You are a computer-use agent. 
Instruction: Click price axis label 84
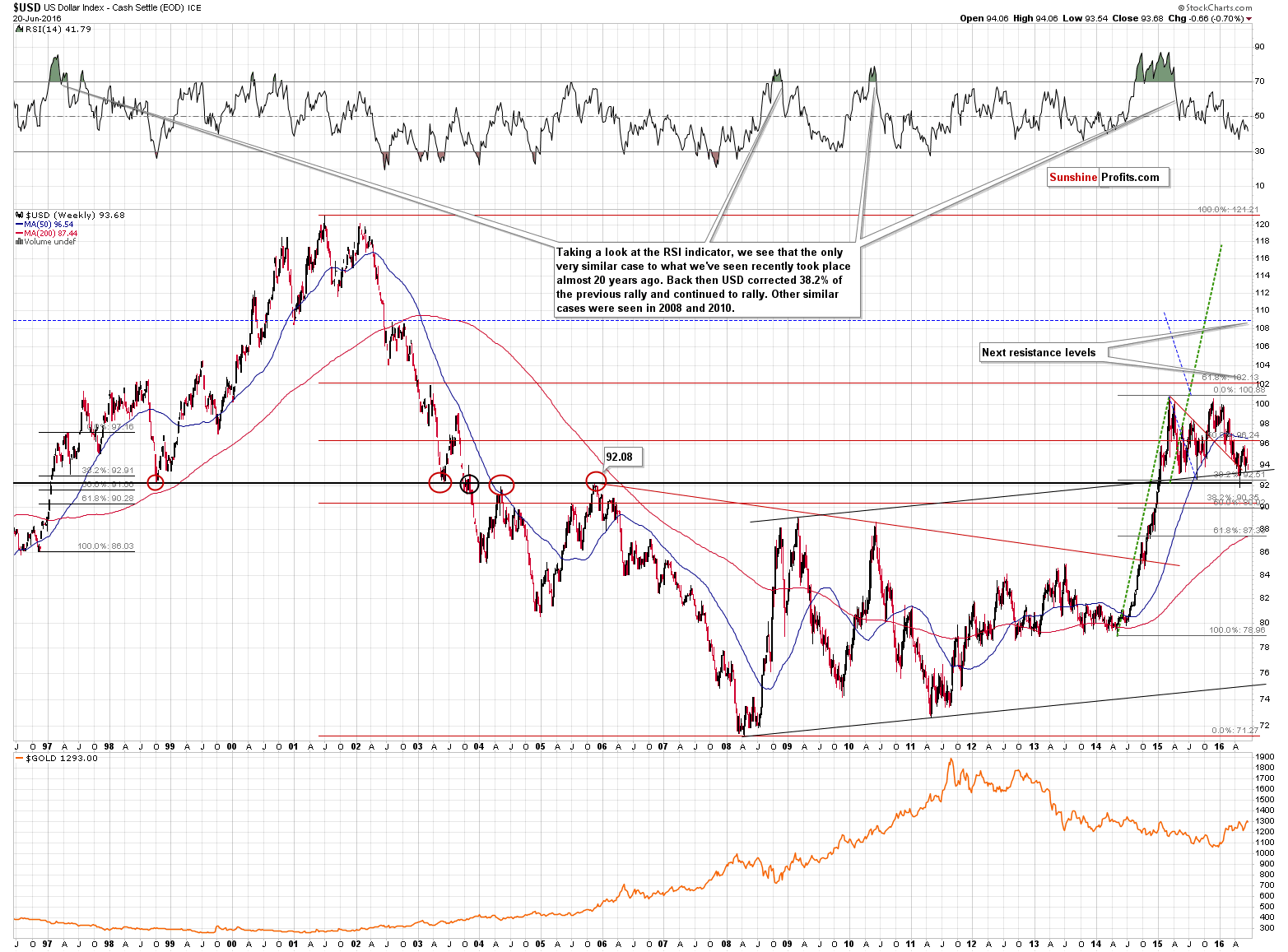[1265, 575]
